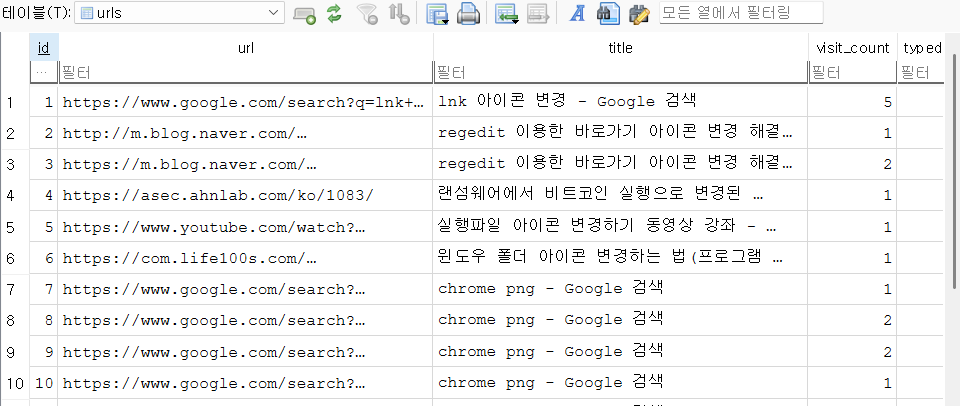Click the table icon with green plus

point(304,13)
